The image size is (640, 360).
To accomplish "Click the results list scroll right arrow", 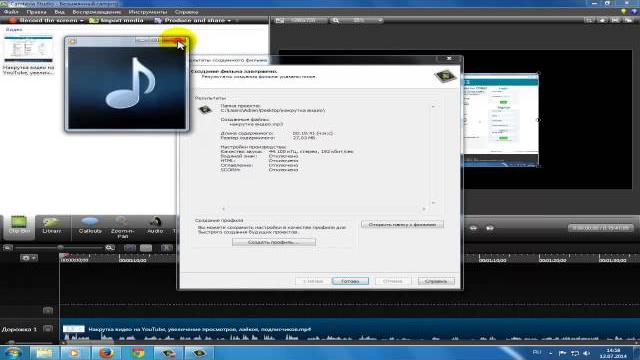I will 424,209.
